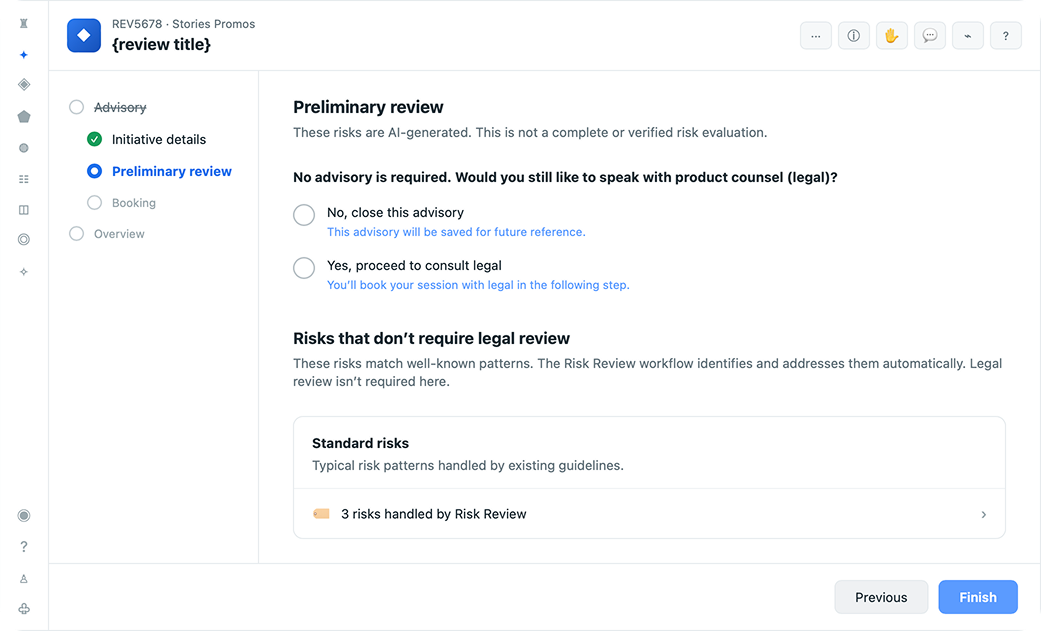Open the more options ellipsis button

click(816, 36)
